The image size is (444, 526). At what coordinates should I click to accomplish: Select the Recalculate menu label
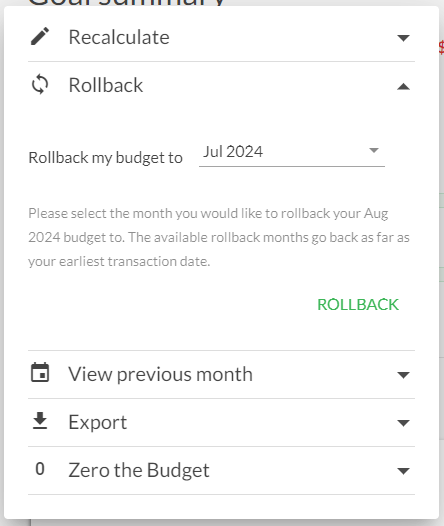[x=119, y=37]
